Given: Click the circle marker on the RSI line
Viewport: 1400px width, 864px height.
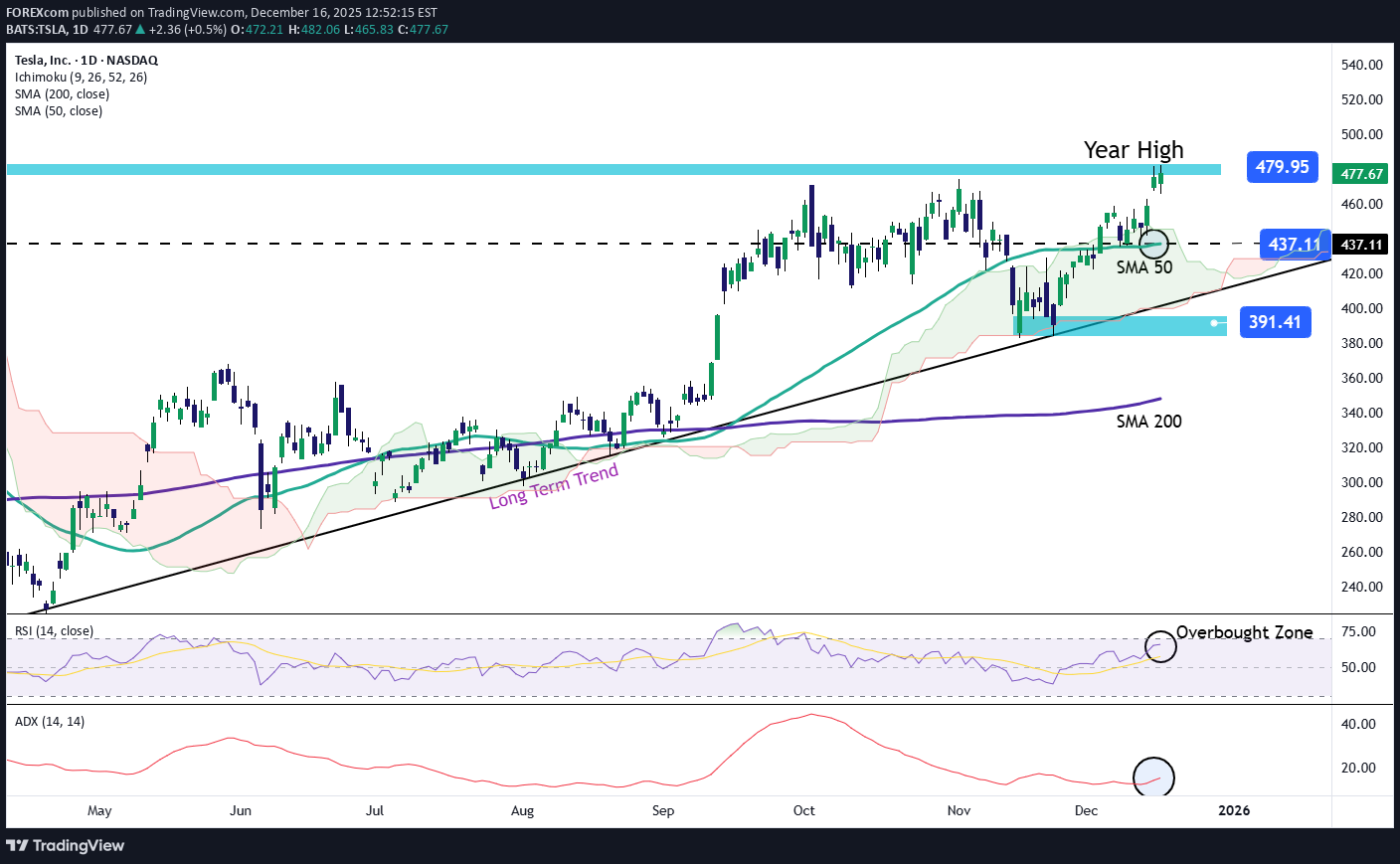Looking at the screenshot, I should (1160, 646).
